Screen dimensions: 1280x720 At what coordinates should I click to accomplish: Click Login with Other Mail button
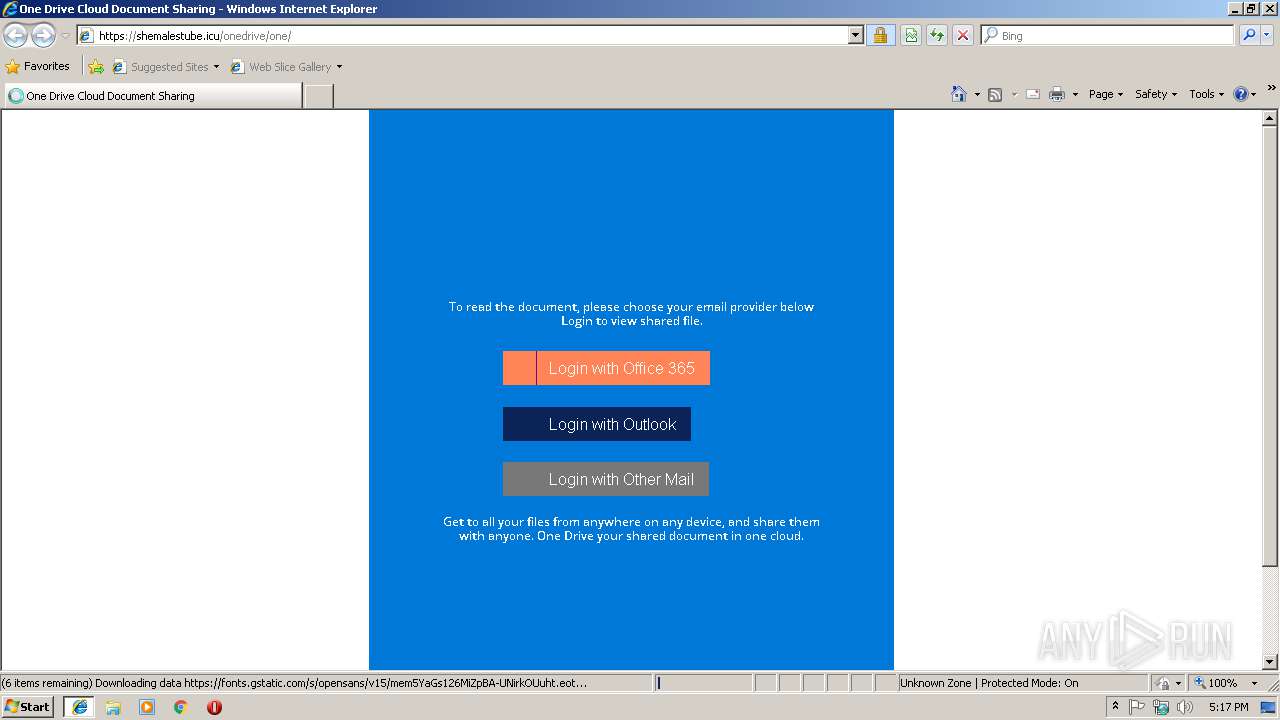point(606,479)
